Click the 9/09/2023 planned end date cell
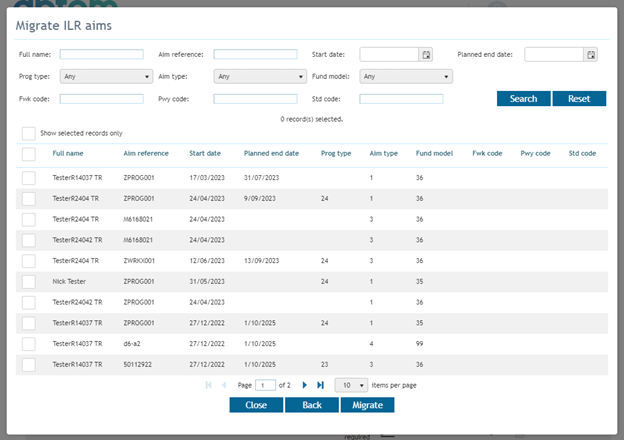The width and height of the screenshot is (624, 440). coord(259,199)
